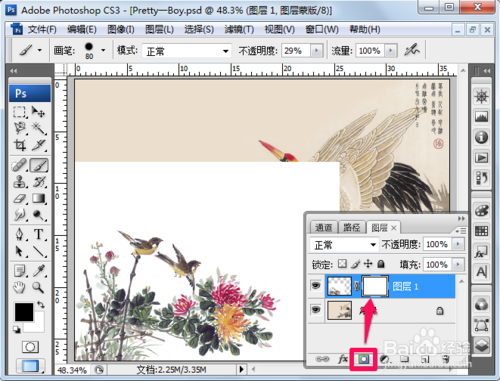Open the 编辑(E) menu
The width and height of the screenshot is (500, 381).
coord(82,30)
